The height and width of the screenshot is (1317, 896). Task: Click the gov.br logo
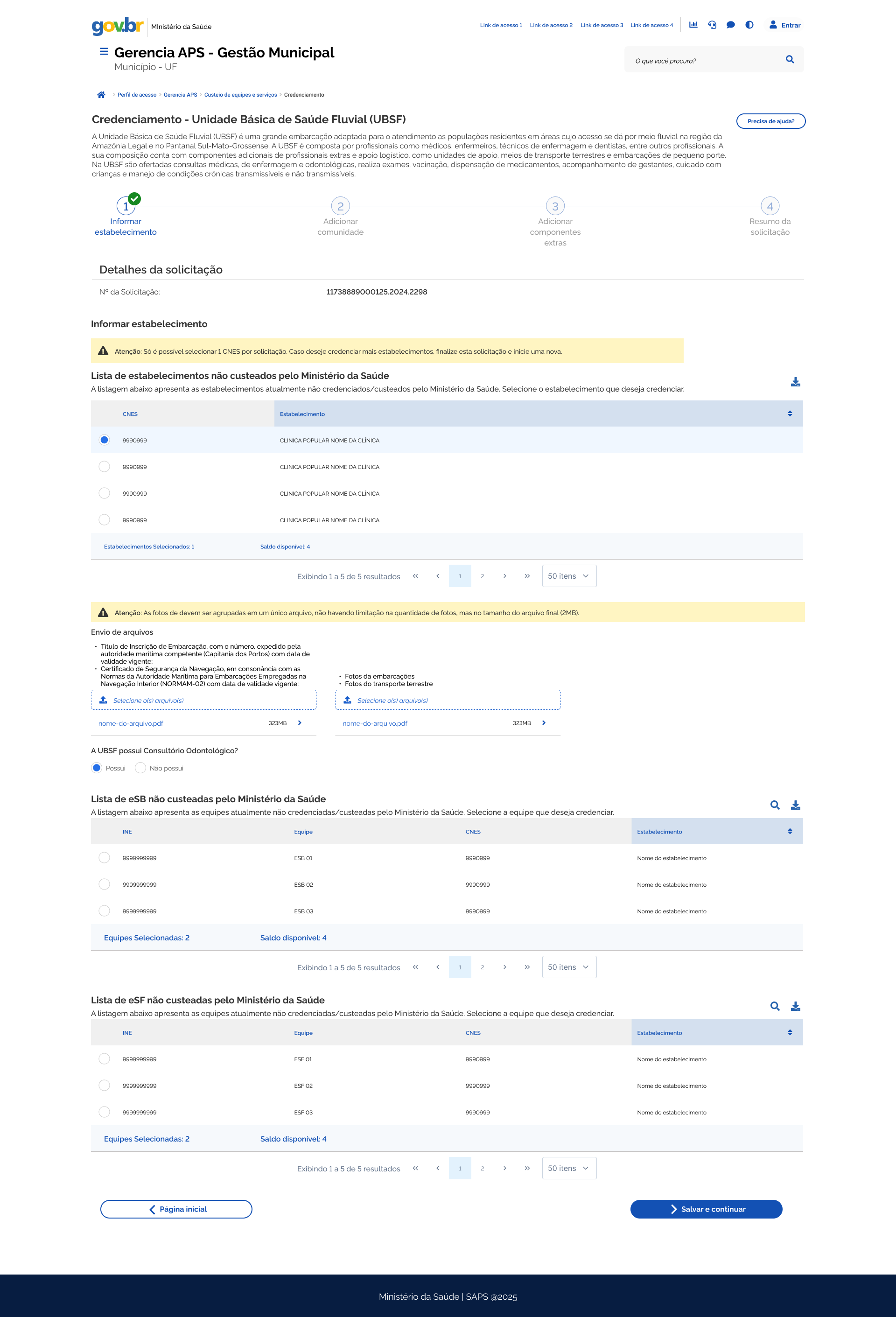tap(117, 26)
